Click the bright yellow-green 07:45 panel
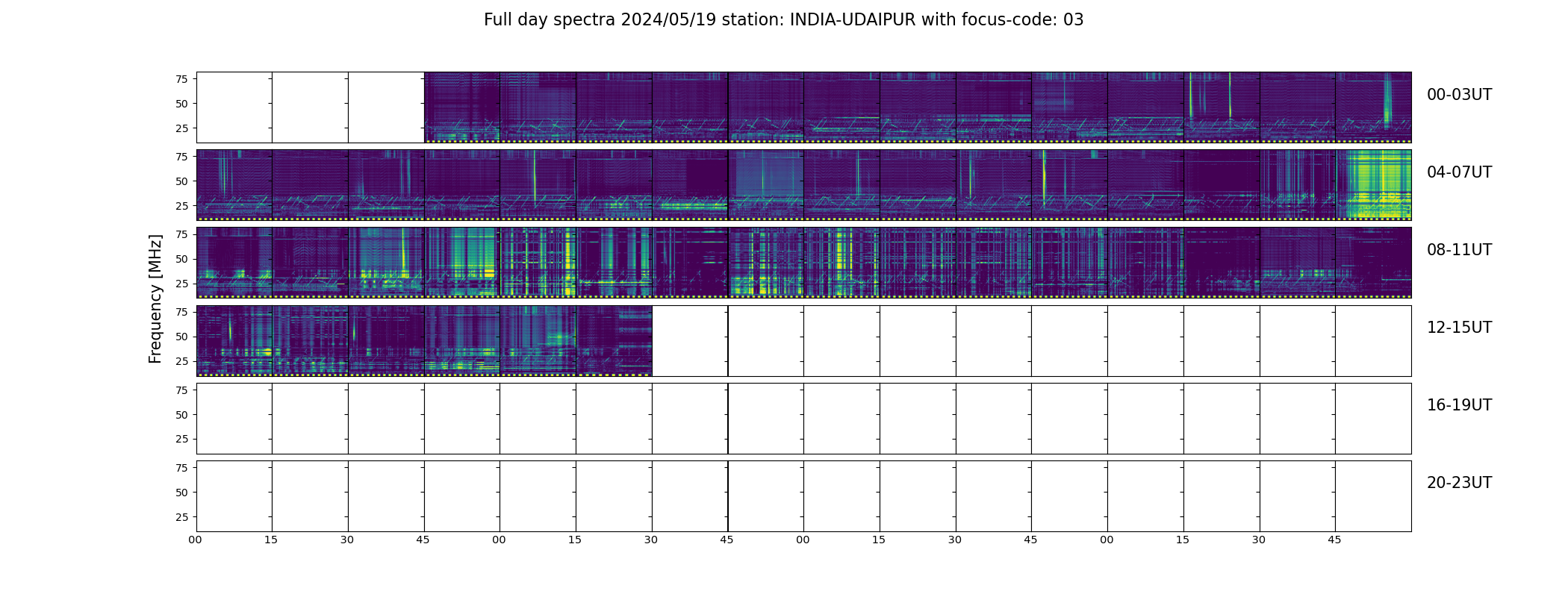1568x597 pixels. (x=1373, y=185)
